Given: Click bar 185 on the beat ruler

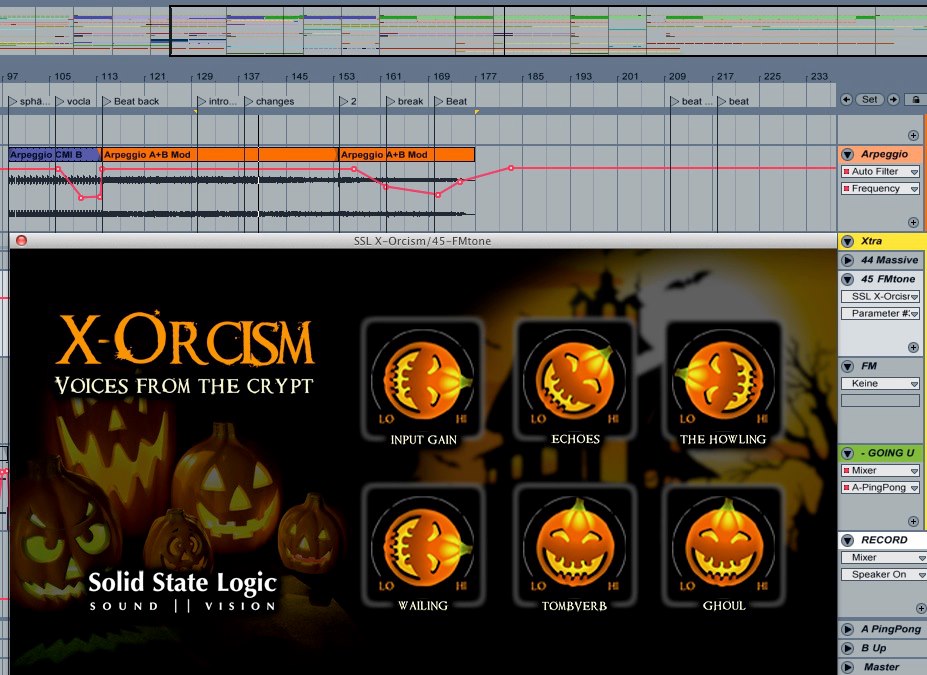Looking at the screenshot, I should click(535, 76).
